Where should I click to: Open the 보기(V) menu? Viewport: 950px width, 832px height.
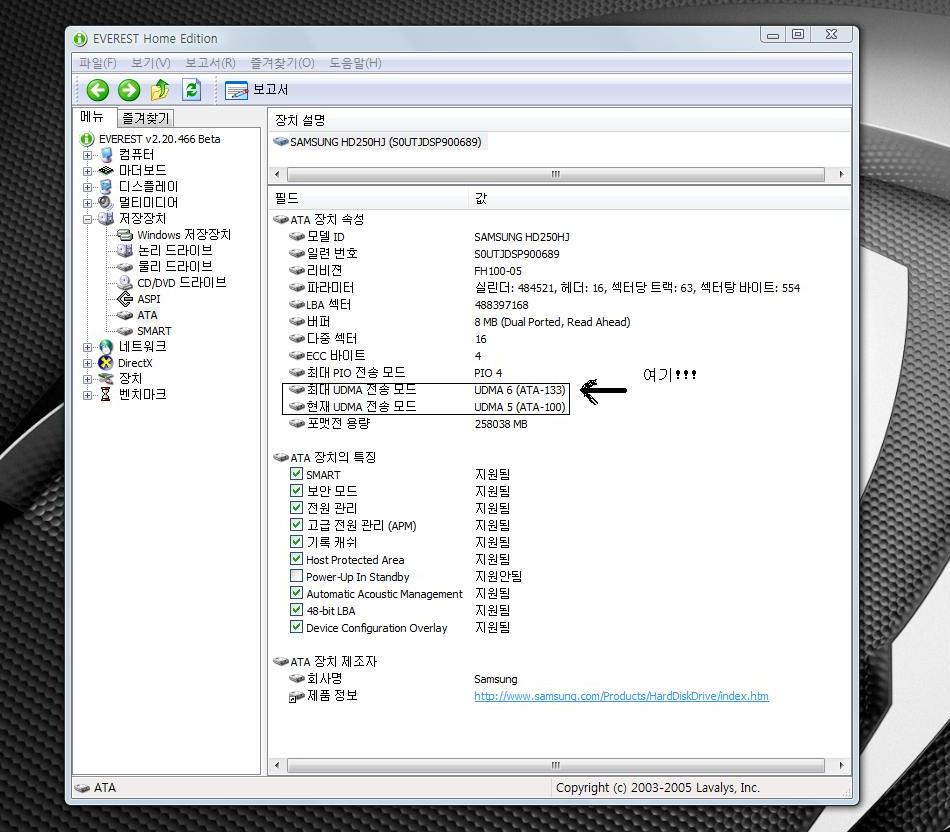coord(151,63)
